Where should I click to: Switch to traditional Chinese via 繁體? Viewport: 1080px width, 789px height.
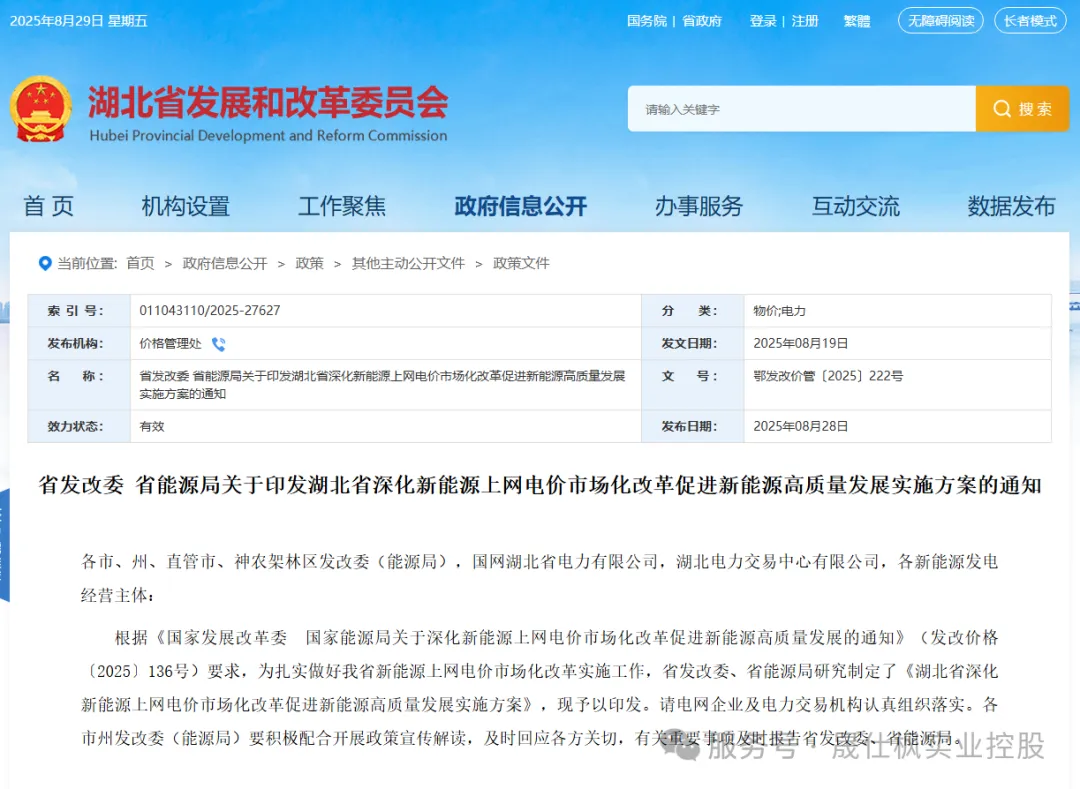(x=857, y=21)
